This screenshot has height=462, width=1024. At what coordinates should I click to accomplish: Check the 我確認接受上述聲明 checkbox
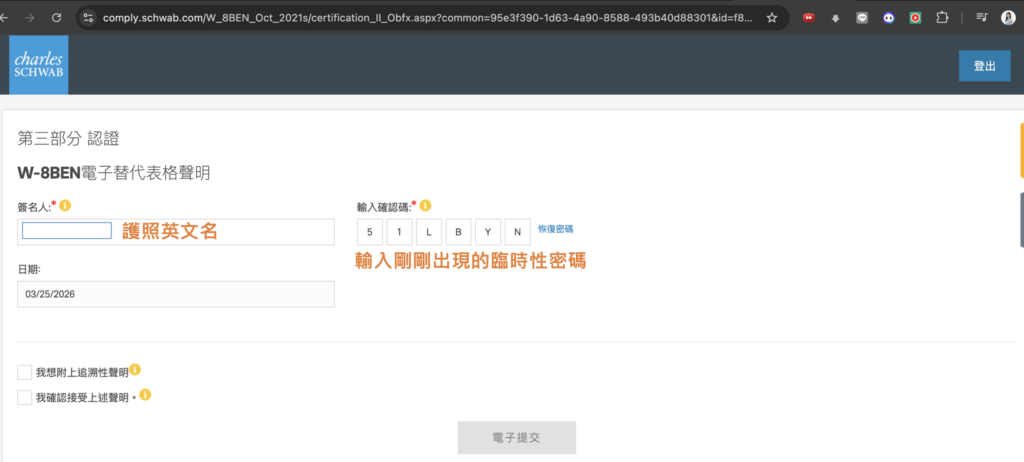tap(25, 397)
